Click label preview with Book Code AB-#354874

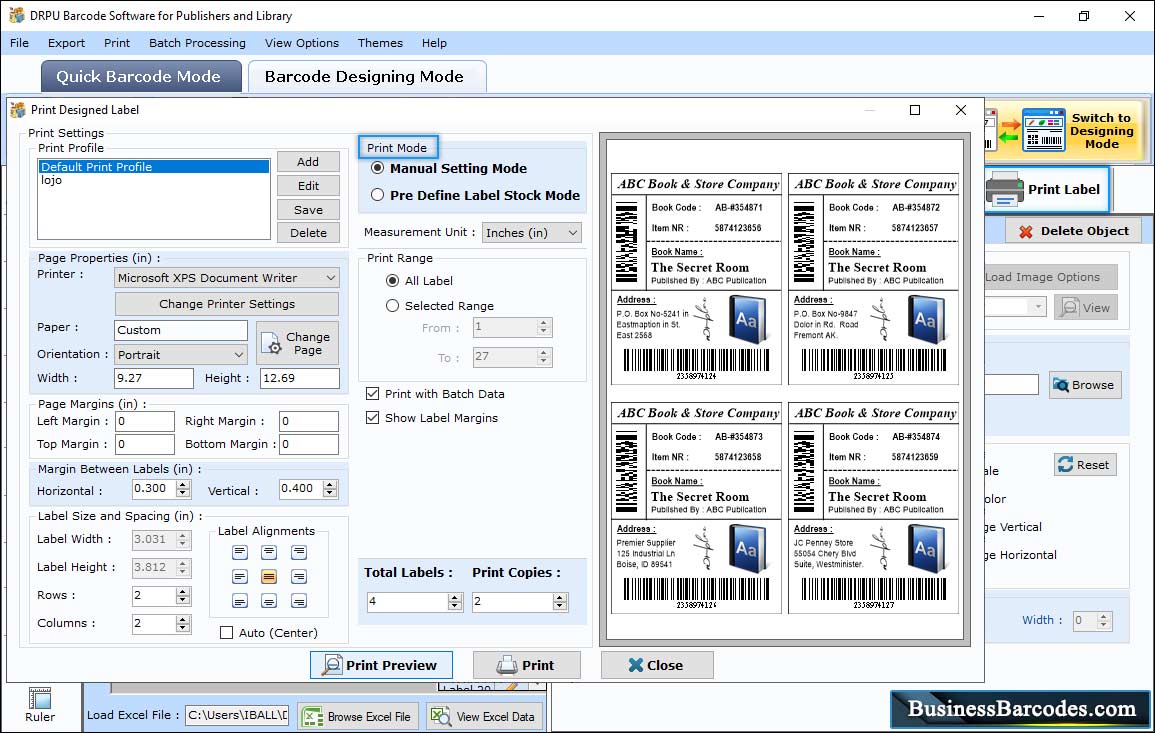tap(874, 508)
